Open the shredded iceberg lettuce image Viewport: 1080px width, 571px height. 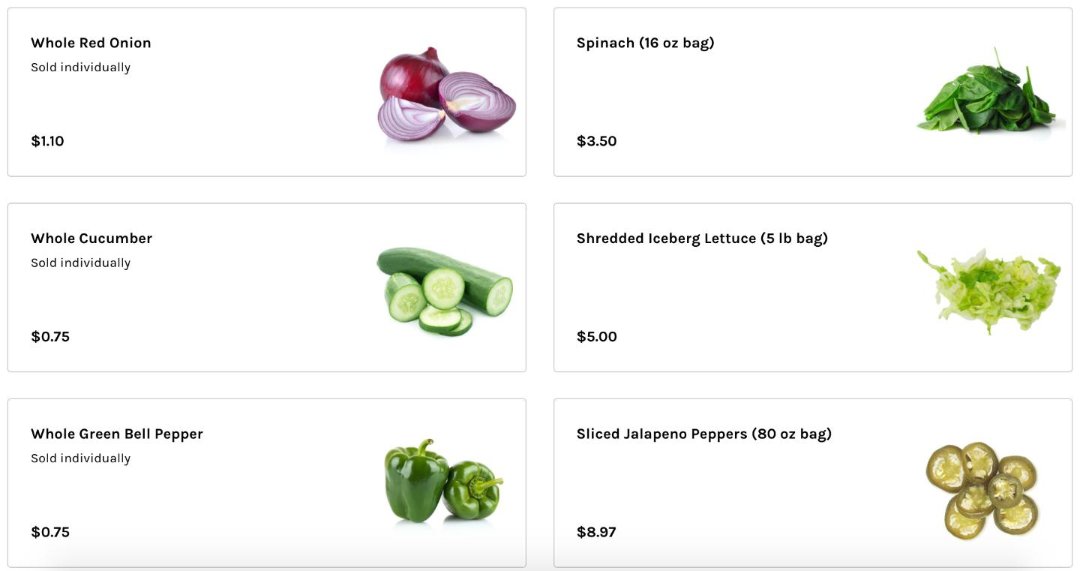tap(988, 289)
